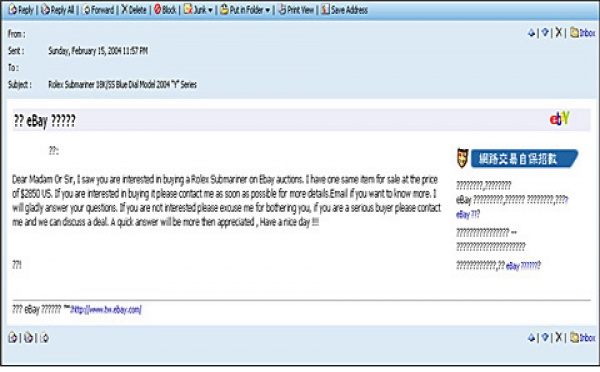600x372 pixels.
Task: Click the bottom X delete icon
Action: (x=559, y=338)
